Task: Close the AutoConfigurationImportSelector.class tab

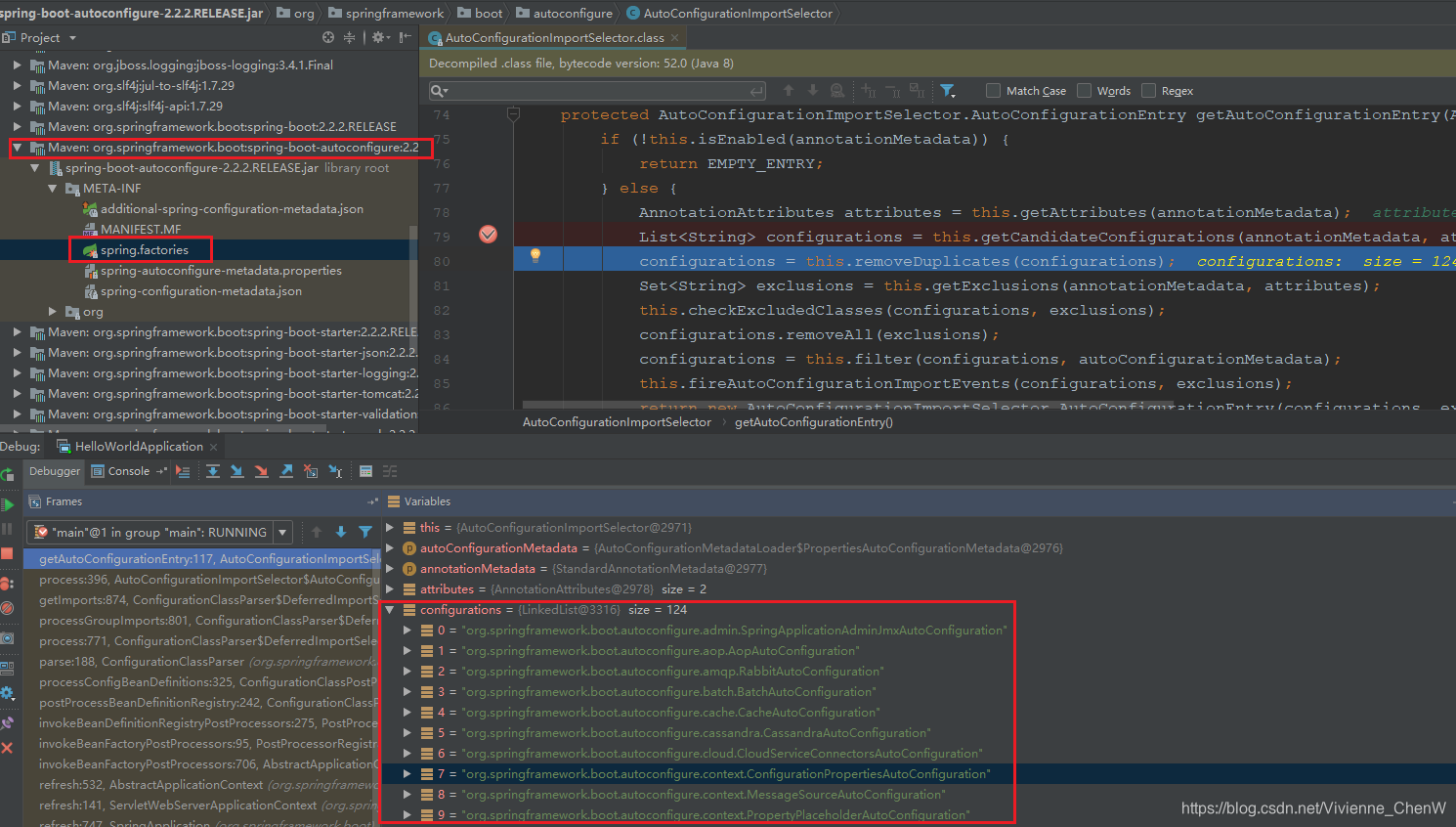Action: 675,38
